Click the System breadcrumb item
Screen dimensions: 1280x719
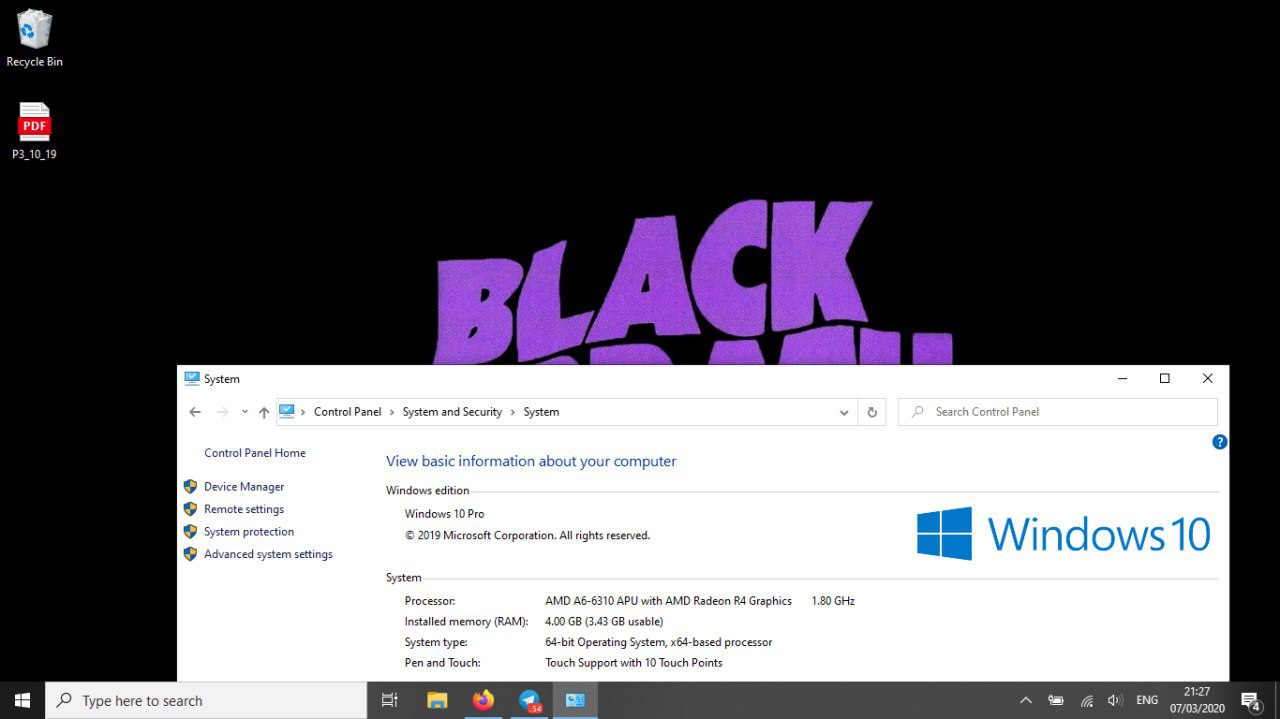click(x=541, y=412)
